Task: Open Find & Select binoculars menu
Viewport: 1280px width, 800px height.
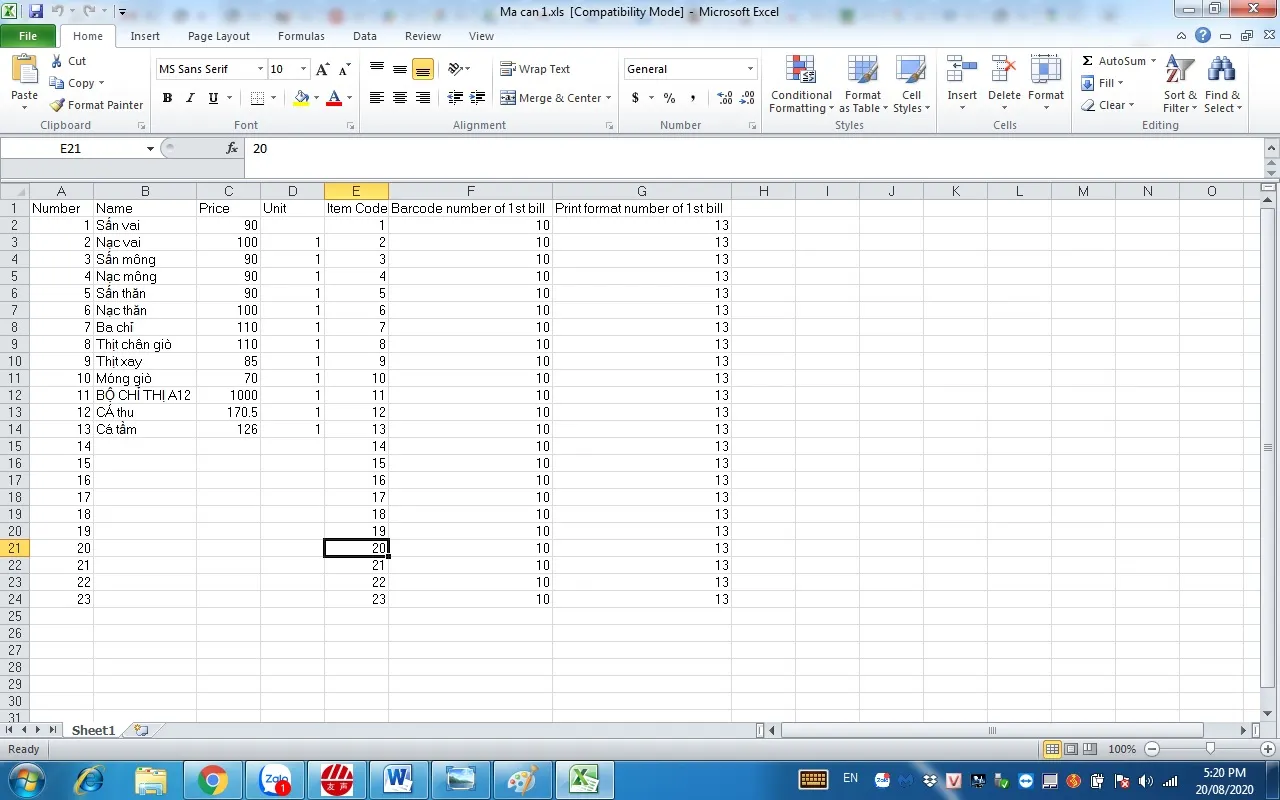Action: (x=1222, y=85)
